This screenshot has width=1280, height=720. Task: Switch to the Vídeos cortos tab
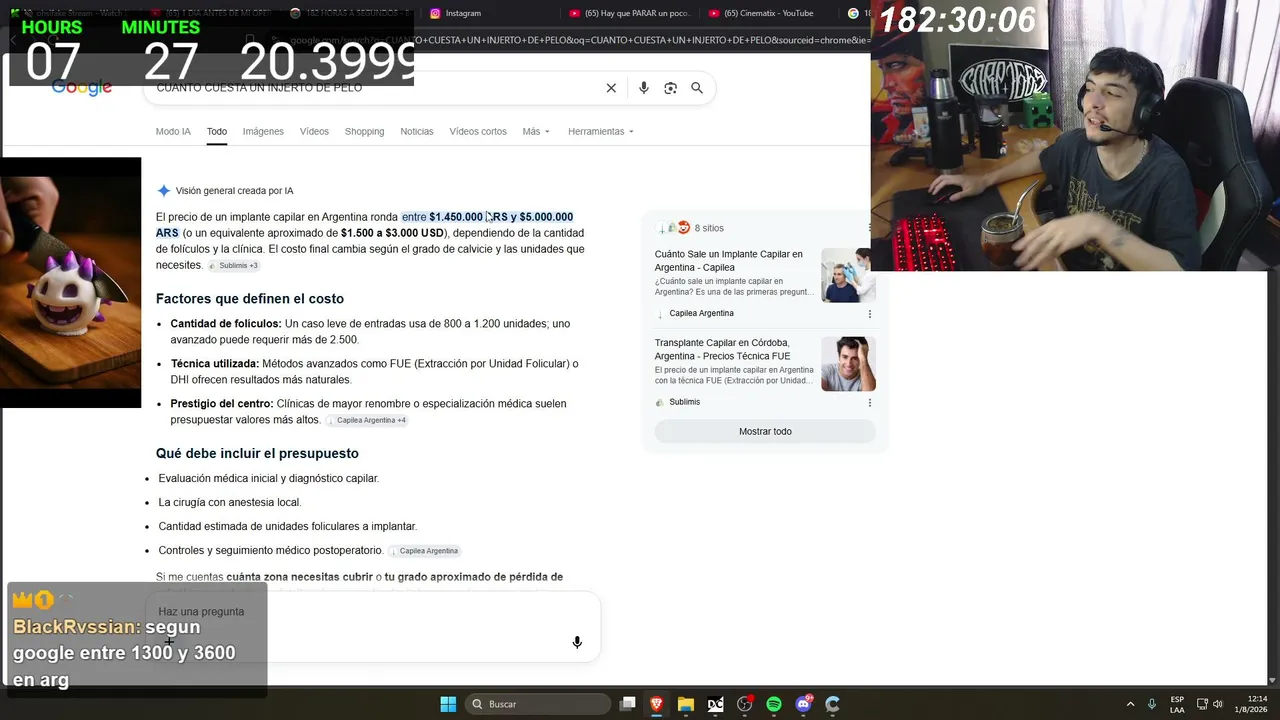(478, 132)
